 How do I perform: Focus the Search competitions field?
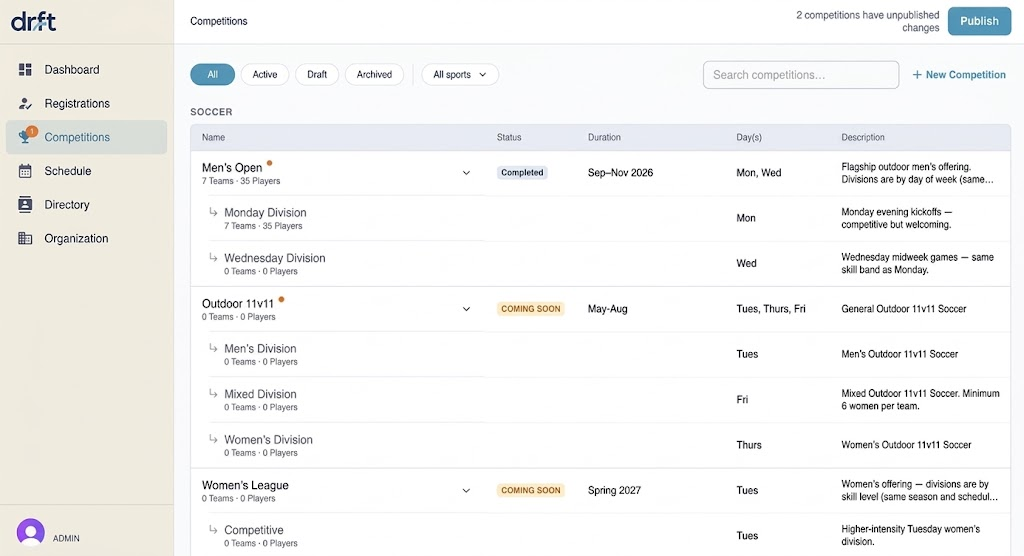(801, 74)
